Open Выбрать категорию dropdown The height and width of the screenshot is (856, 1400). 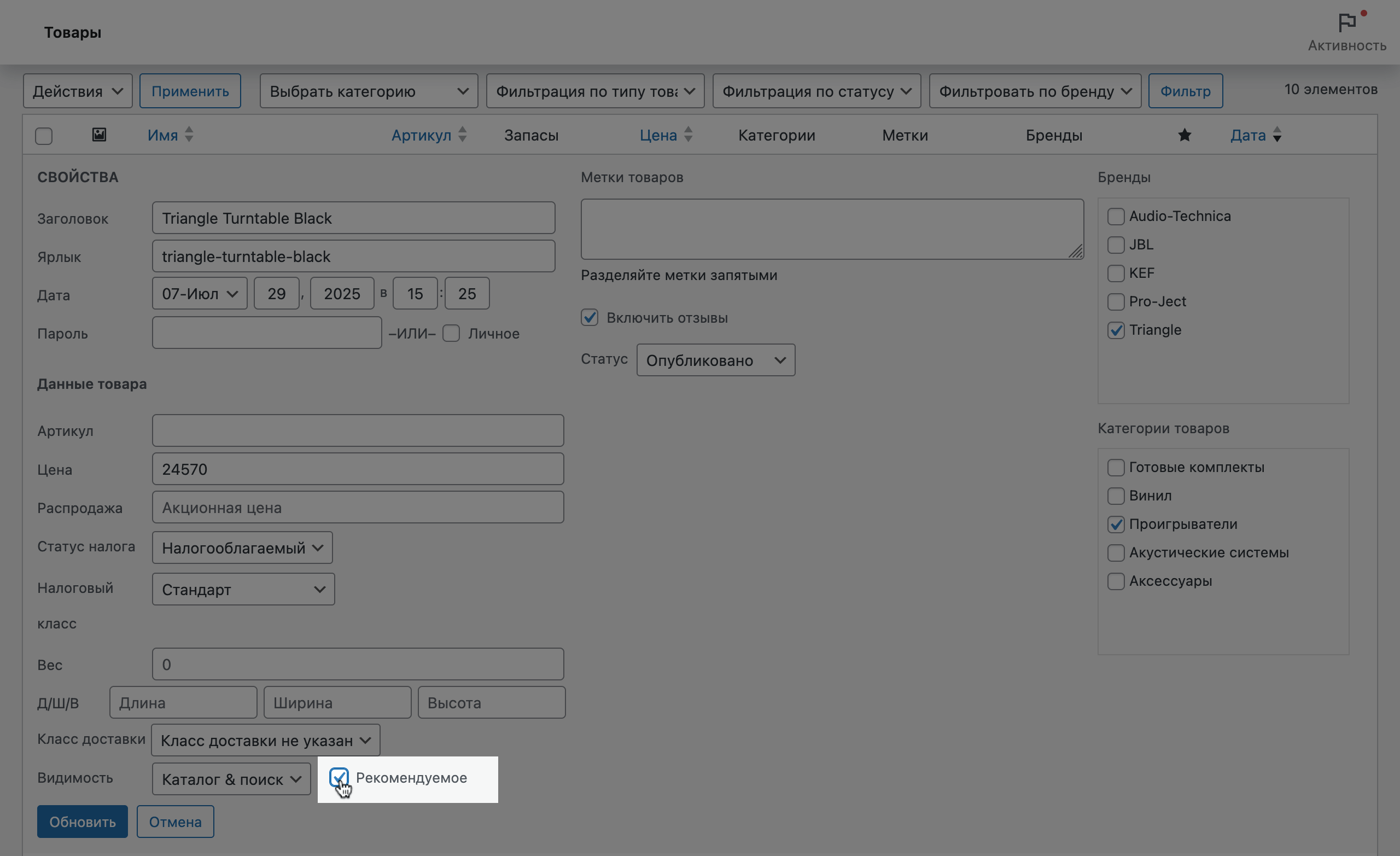coord(369,91)
